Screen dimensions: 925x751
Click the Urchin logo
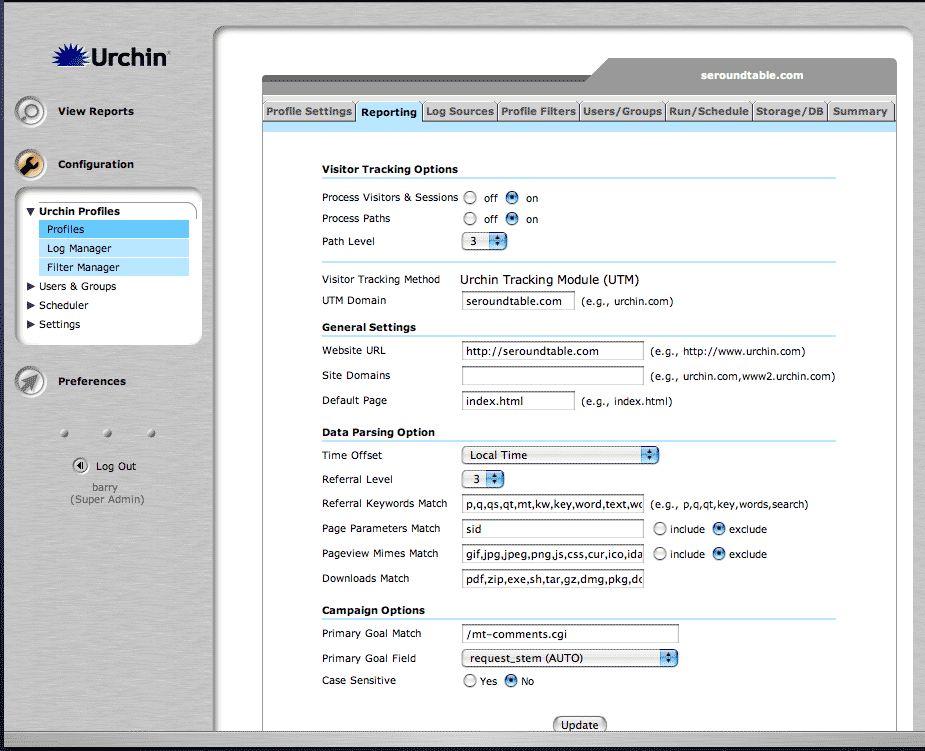tap(111, 56)
